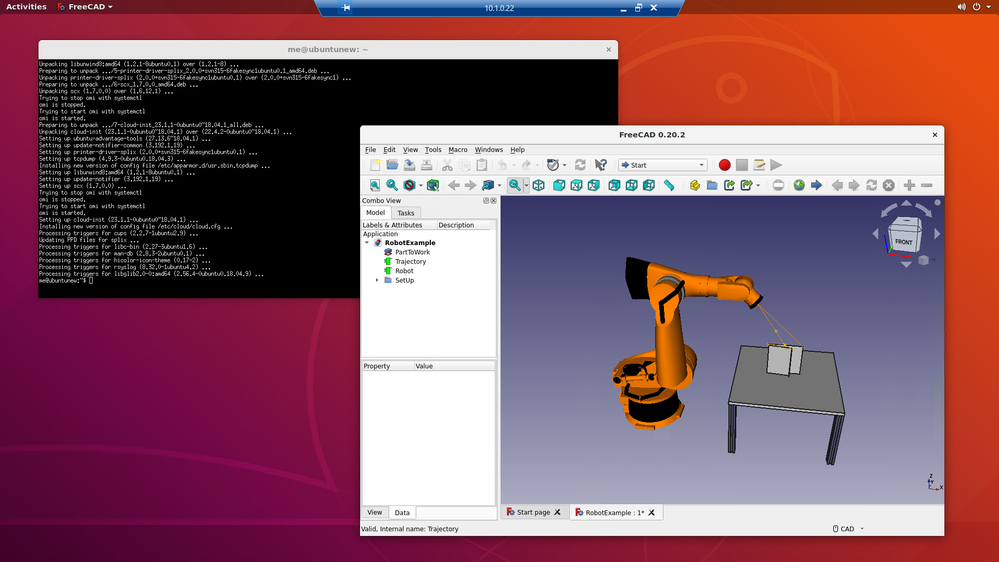Click the Fit all view icon
The height and width of the screenshot is (562, 999).
(x=375, y=185)
